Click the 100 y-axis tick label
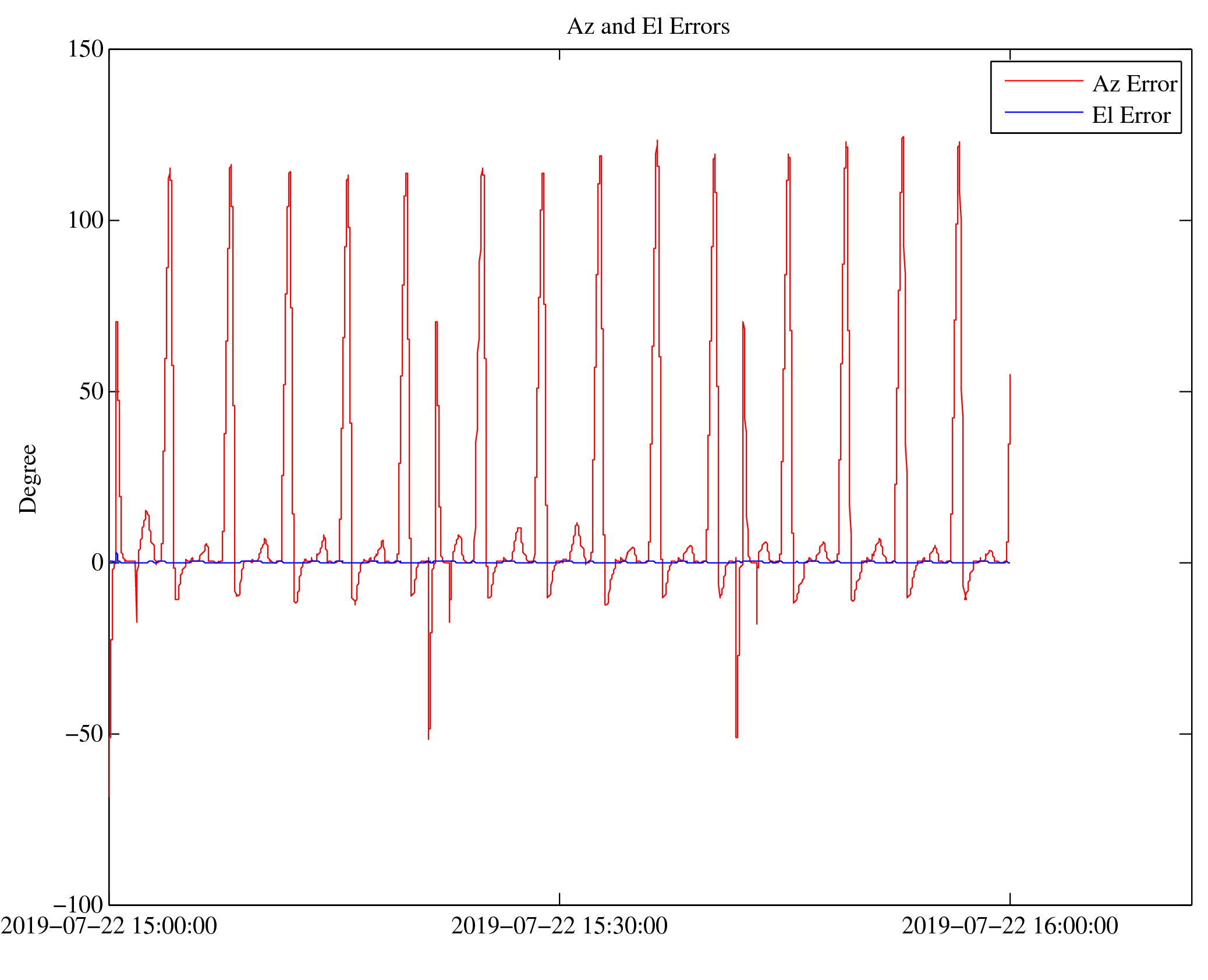1208x980 pixels. [x=86, y=221]
